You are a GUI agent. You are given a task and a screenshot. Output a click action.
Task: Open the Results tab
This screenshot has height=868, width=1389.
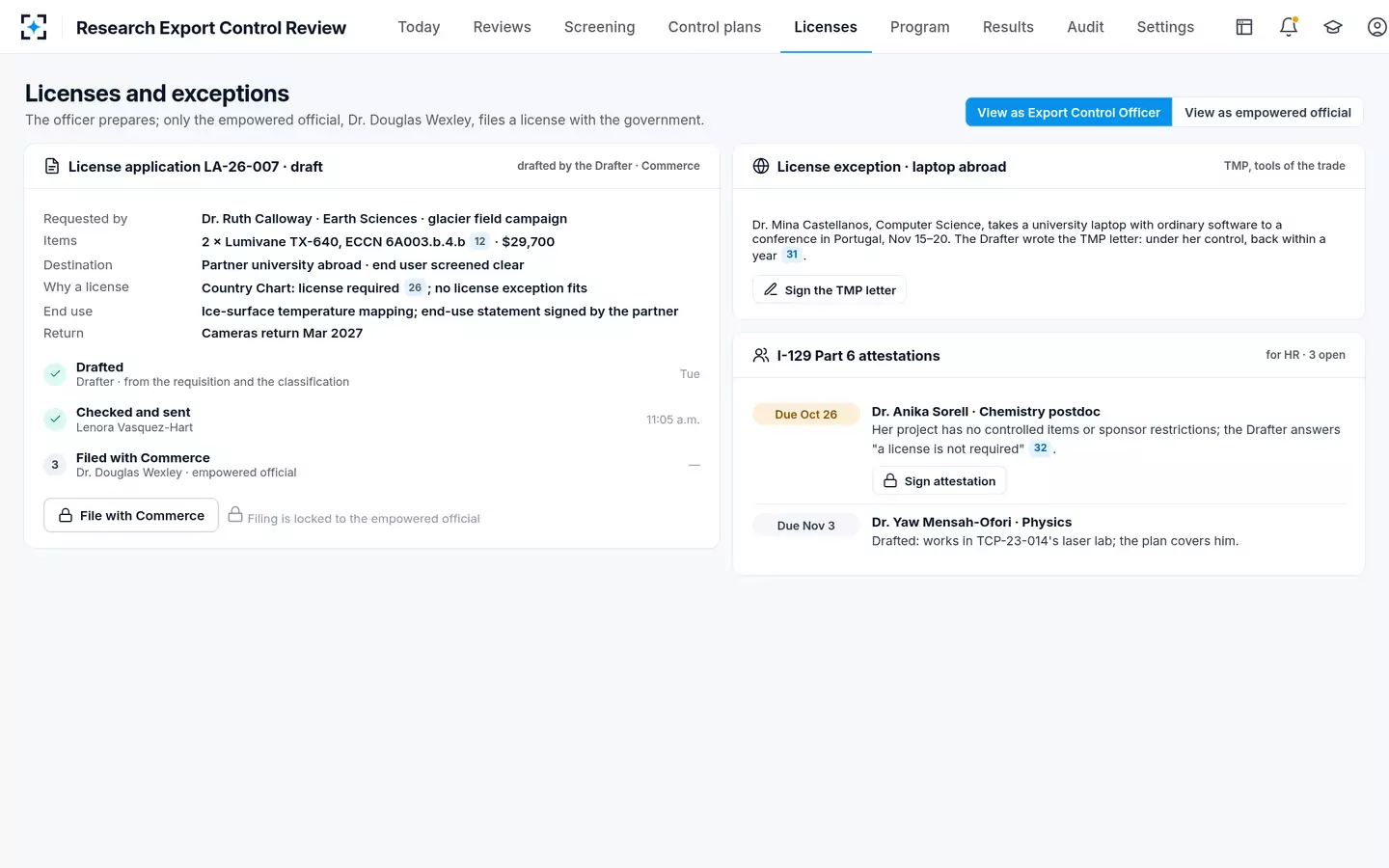point(1008,27)
